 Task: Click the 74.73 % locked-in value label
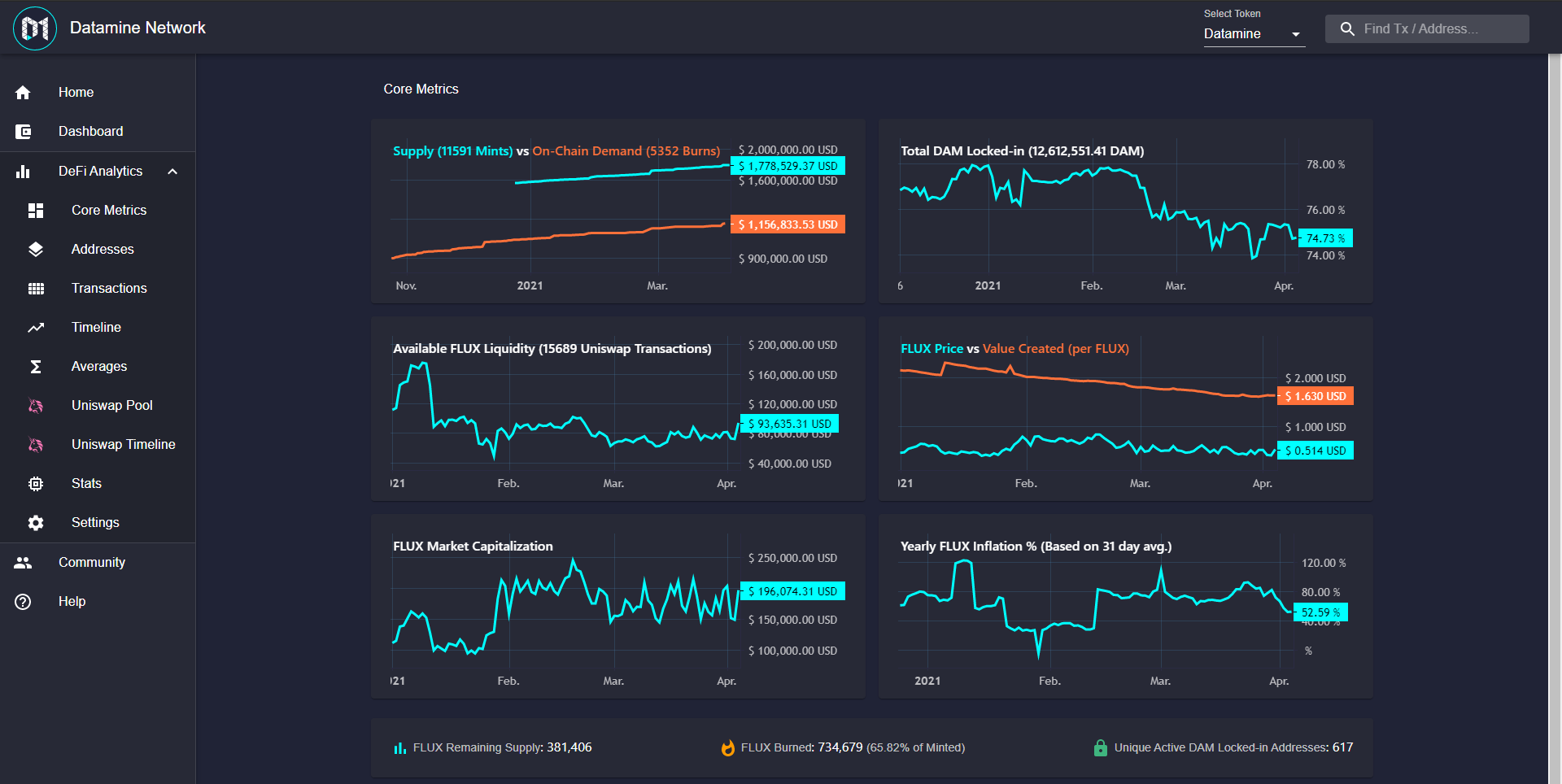coord(1325,238)
